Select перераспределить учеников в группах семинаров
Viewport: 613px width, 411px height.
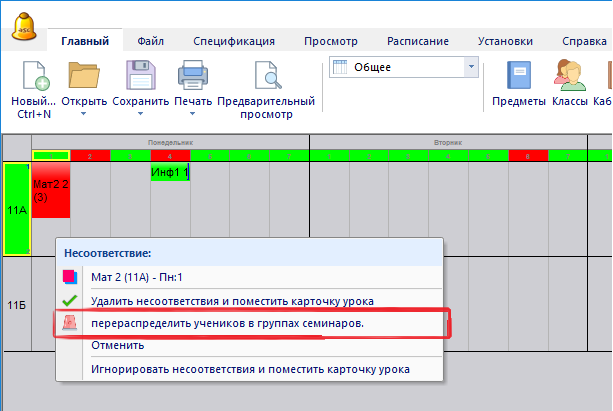(227, 323)
